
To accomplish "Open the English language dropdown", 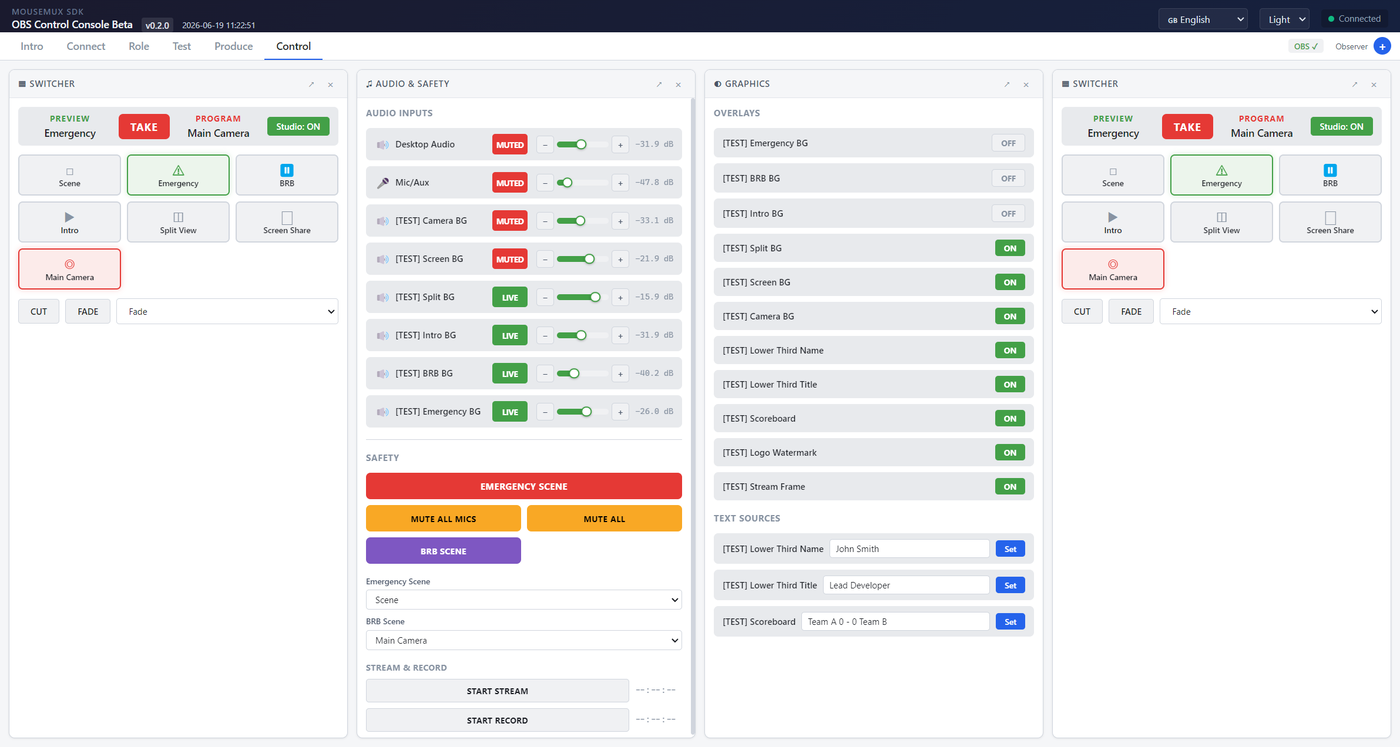I will click(x=1203, y=19).
